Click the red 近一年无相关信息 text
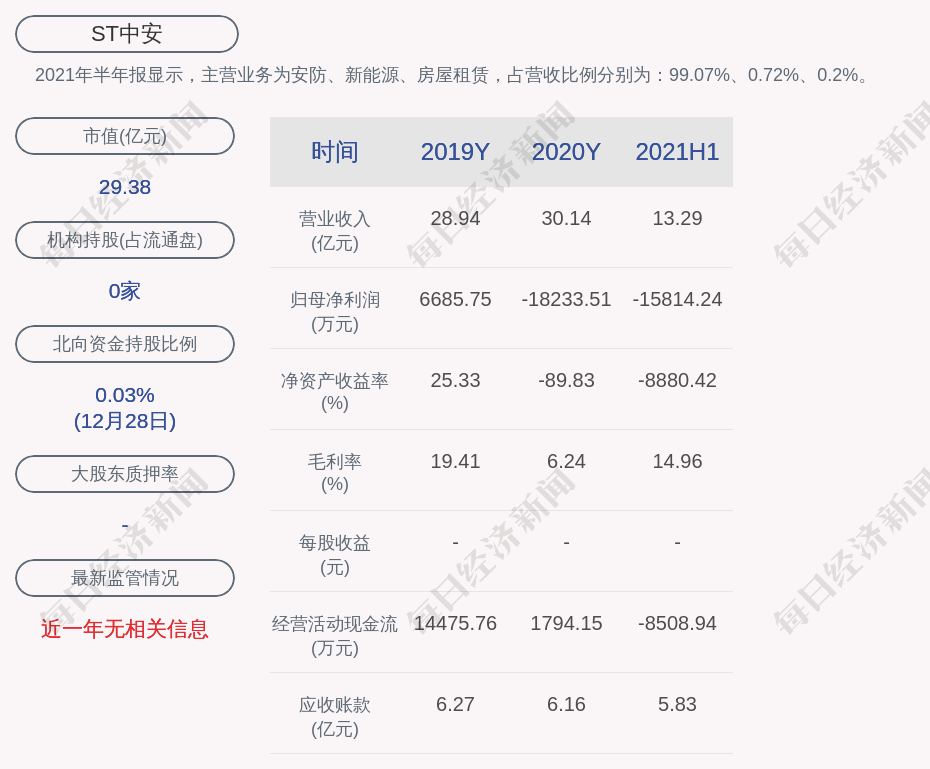Screen dimensions: 930x769 pos(125,629)
